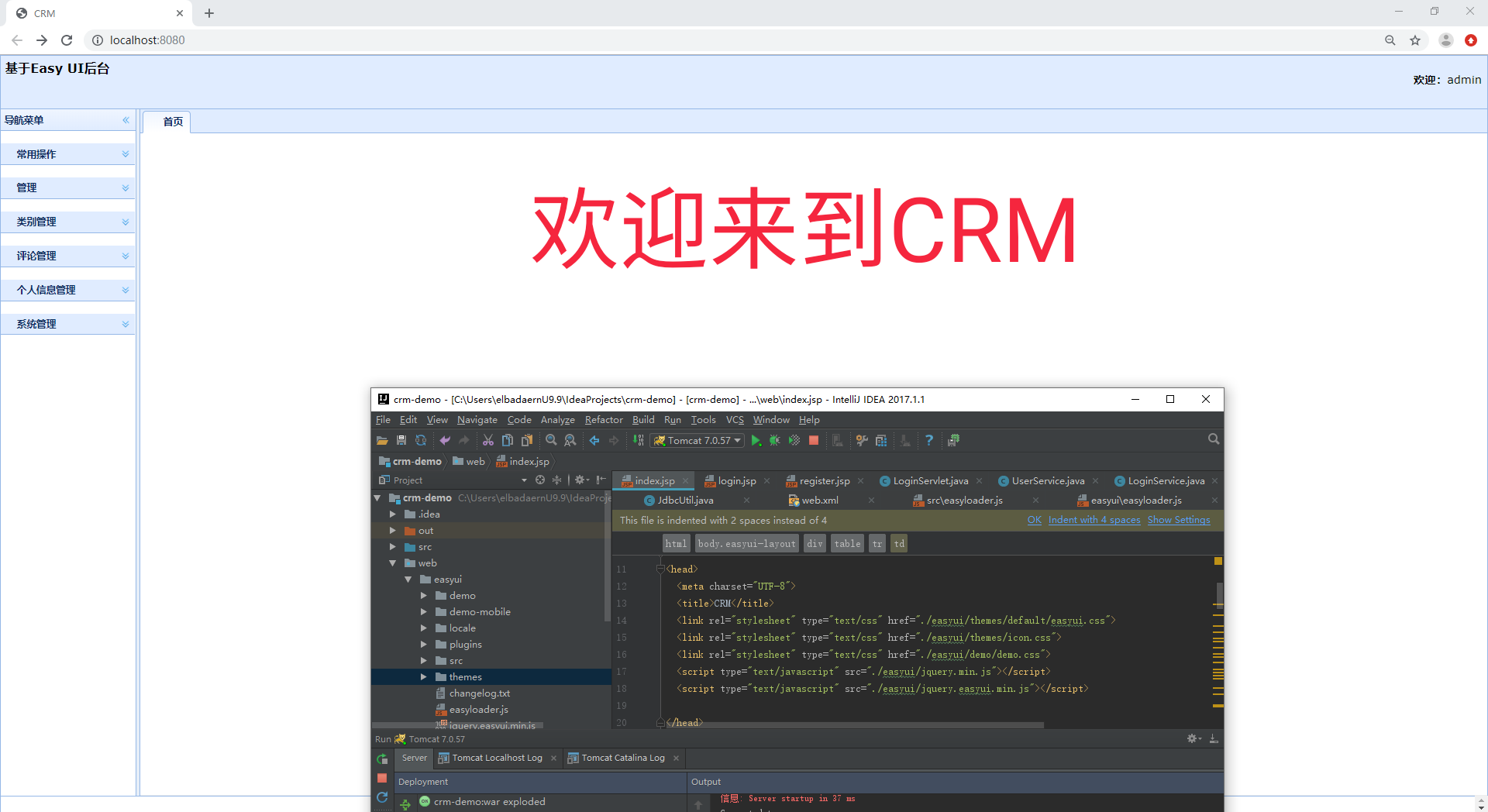This screenshot has height=812, width=1488.
Task: Click the Copy icon in IntelliJ toolbar
Action: [x=508, y=440]
